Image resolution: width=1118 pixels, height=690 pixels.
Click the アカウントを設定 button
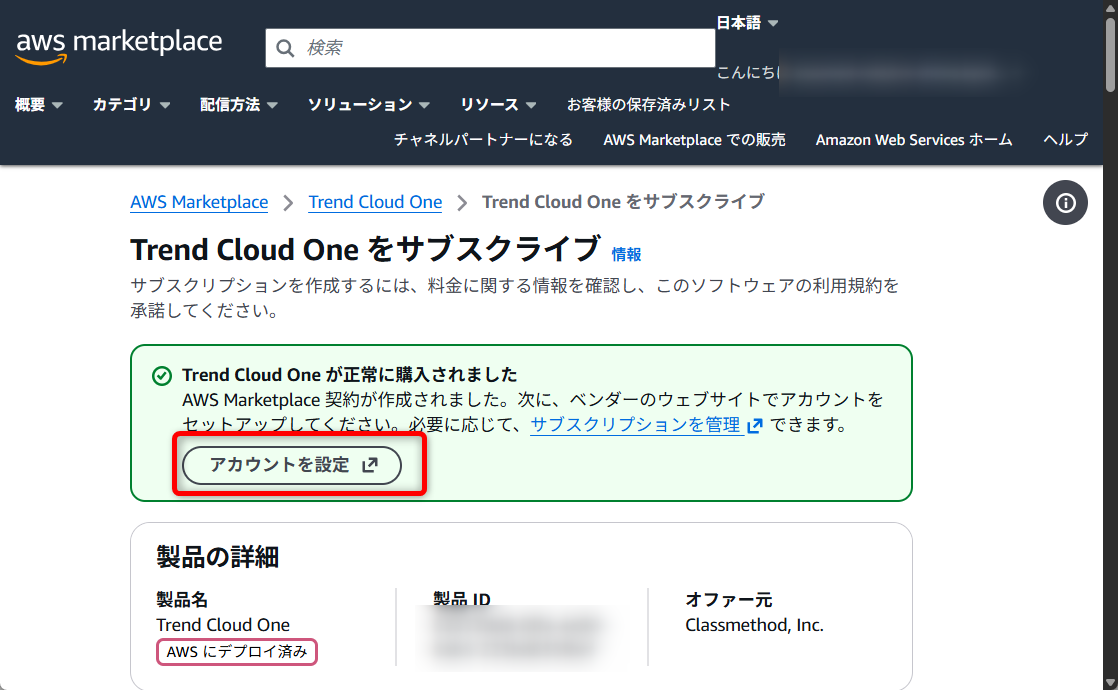(292, 465)
